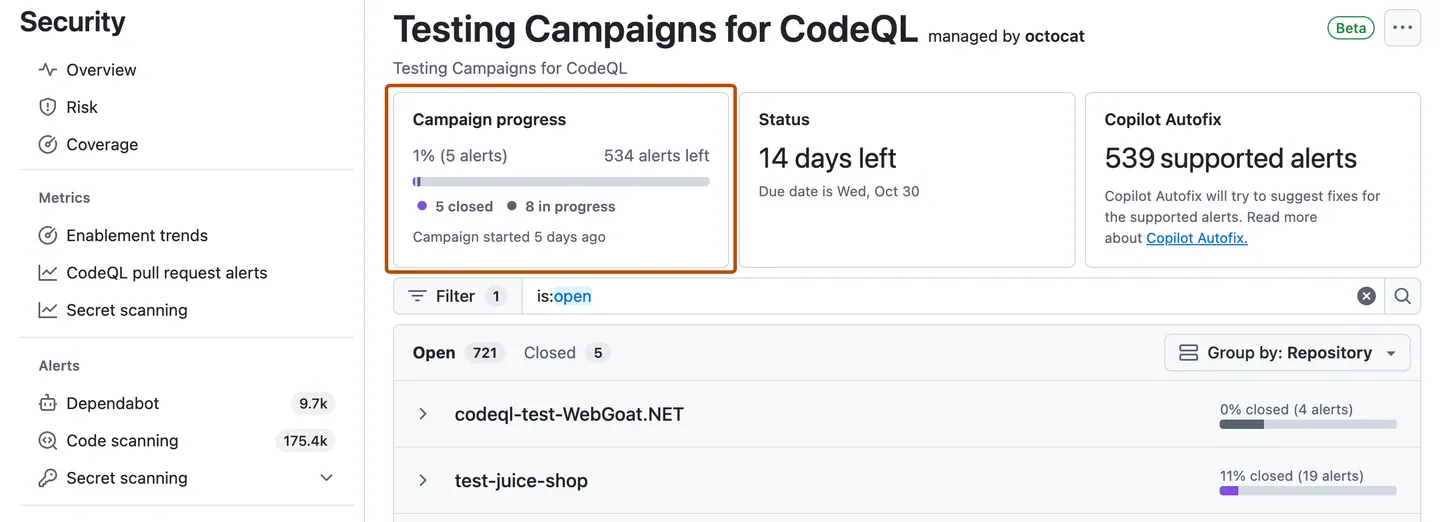This screenshot has width=1440, height=522.
Task: Open the Group by: Repository dropdown
Action: pyautogui.click(x=1287, y=353)
